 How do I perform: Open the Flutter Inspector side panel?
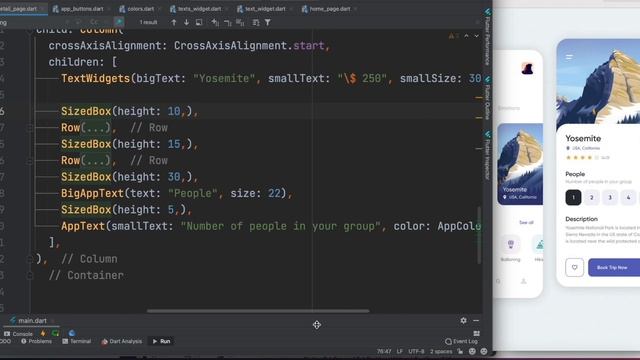[x=487, y=155]
